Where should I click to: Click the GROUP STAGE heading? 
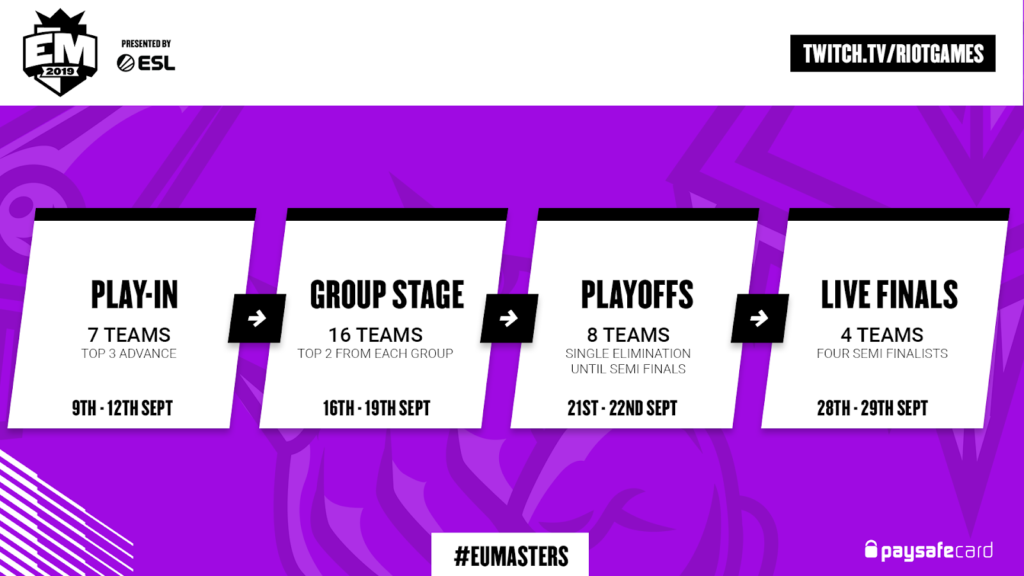click(x=387, y=295)
